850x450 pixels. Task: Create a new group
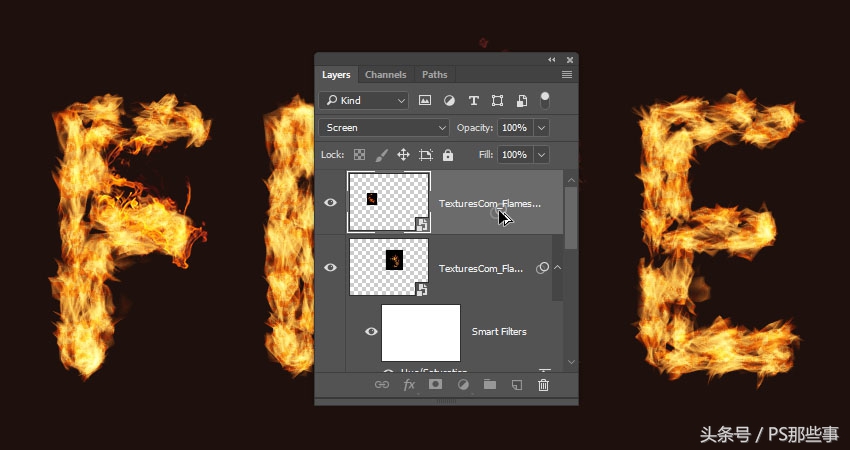490,384
